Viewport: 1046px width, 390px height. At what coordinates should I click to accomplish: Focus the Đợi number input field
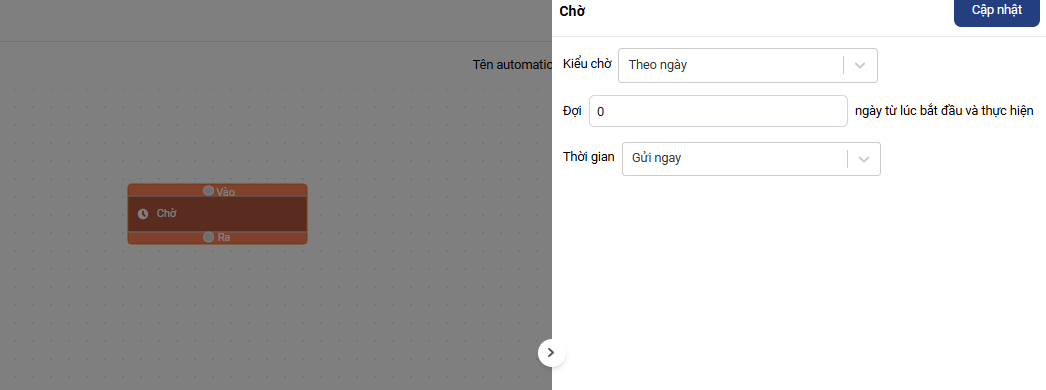pos(718,111)
